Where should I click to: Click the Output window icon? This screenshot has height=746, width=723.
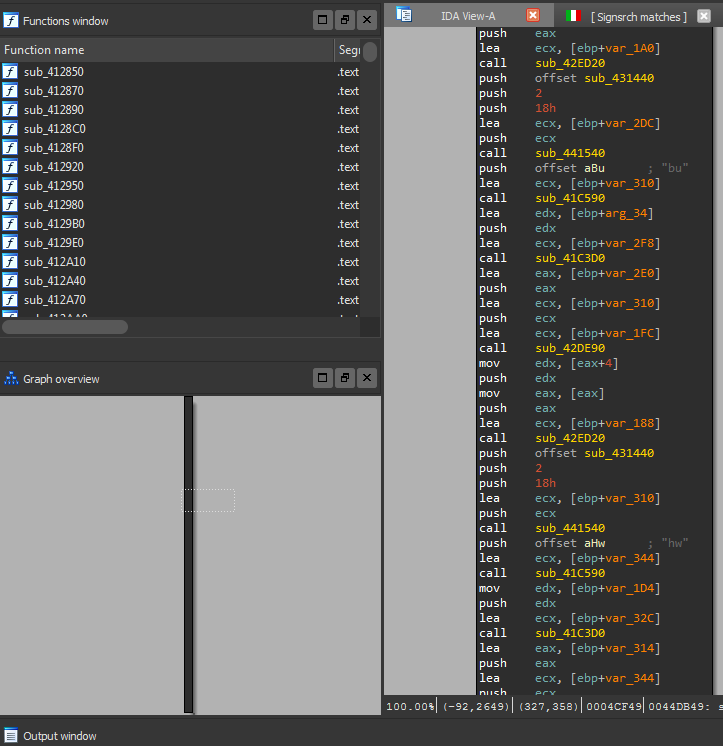click(x=11, y=736)
